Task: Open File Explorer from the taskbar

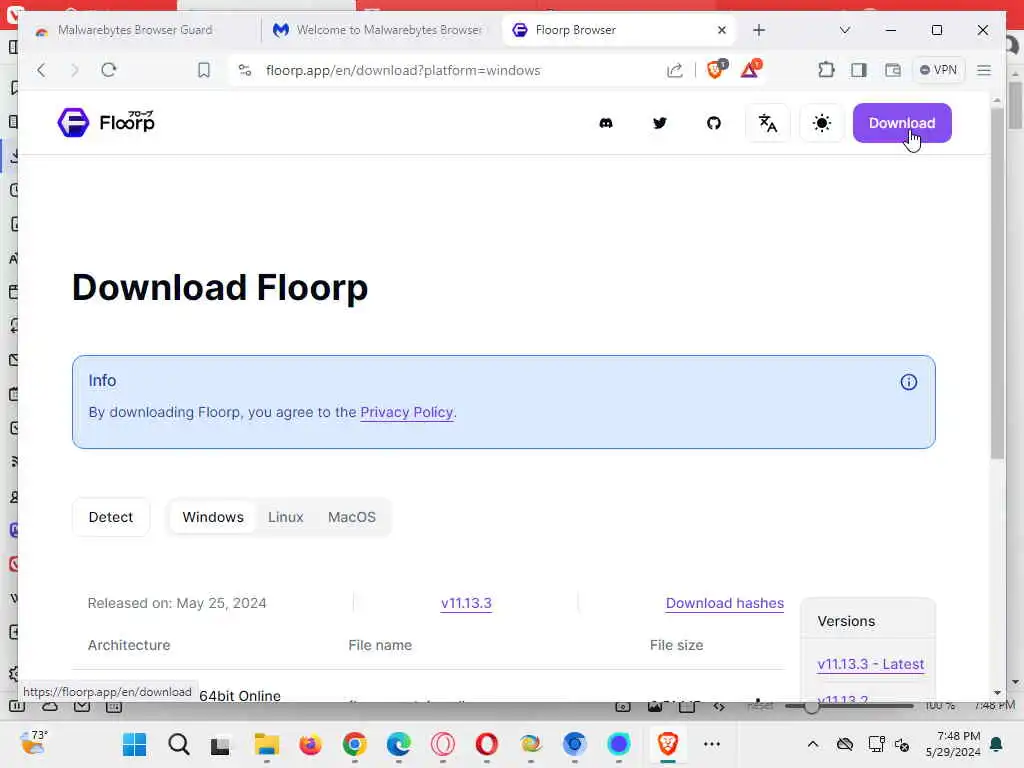Action: 266,744
